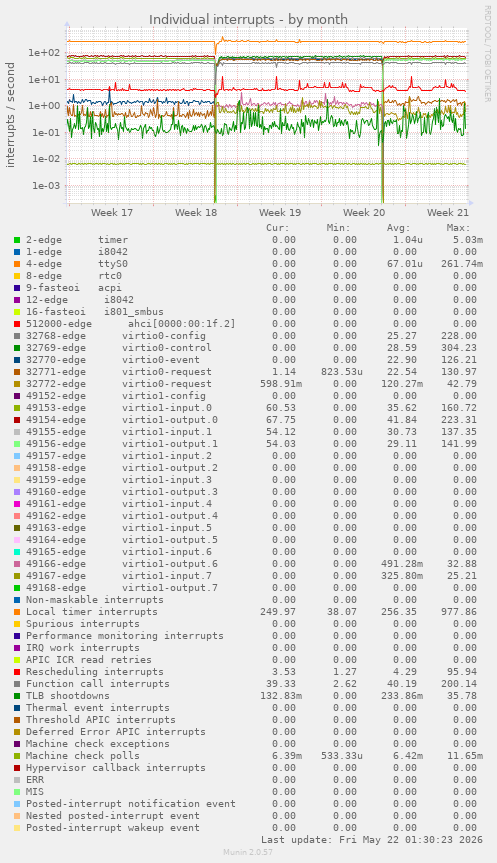Click the graph title Individual interrupts - by month
497x863 pixels.
pyautogui.click(x=248, y=19)
